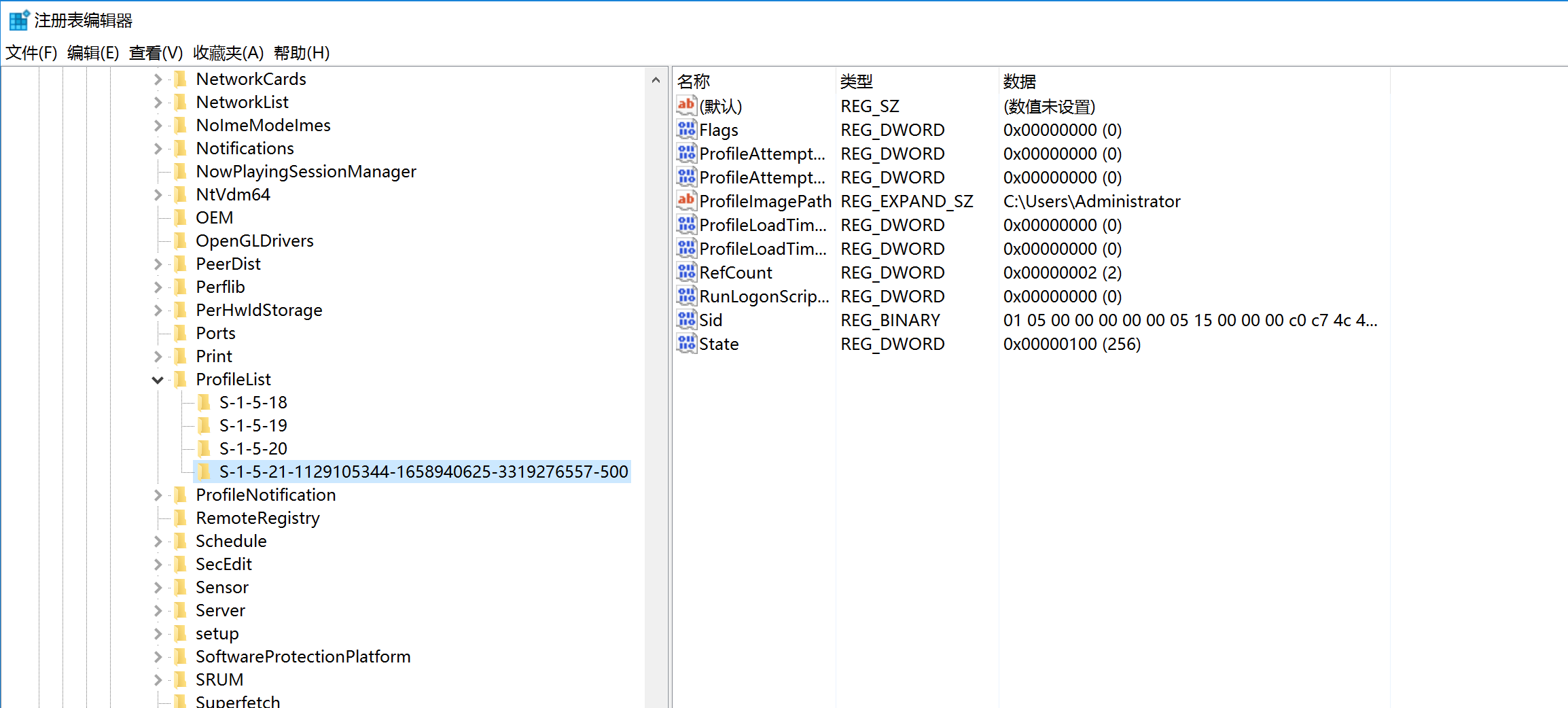
Task: Click the Registry Editor app icon in title bar
Action: [x=19, y=20]
